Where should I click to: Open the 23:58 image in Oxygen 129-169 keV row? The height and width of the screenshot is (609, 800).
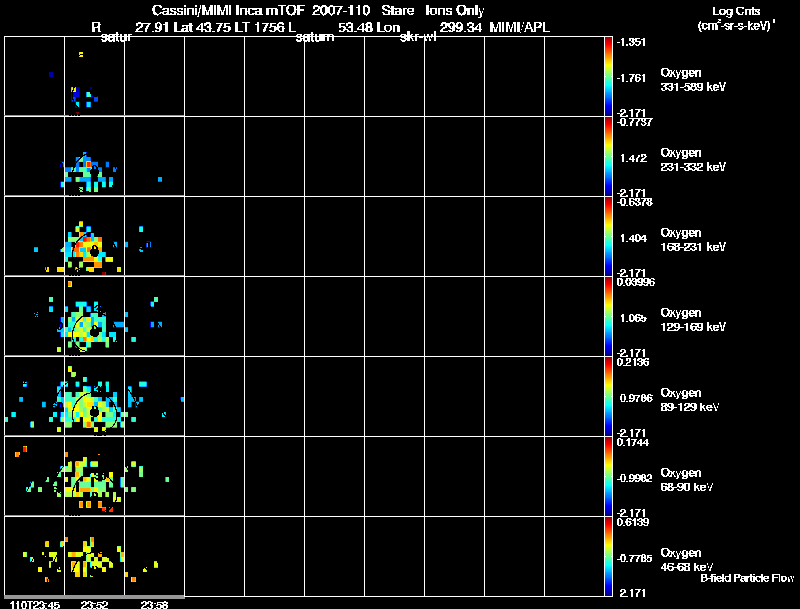(154, 316)
